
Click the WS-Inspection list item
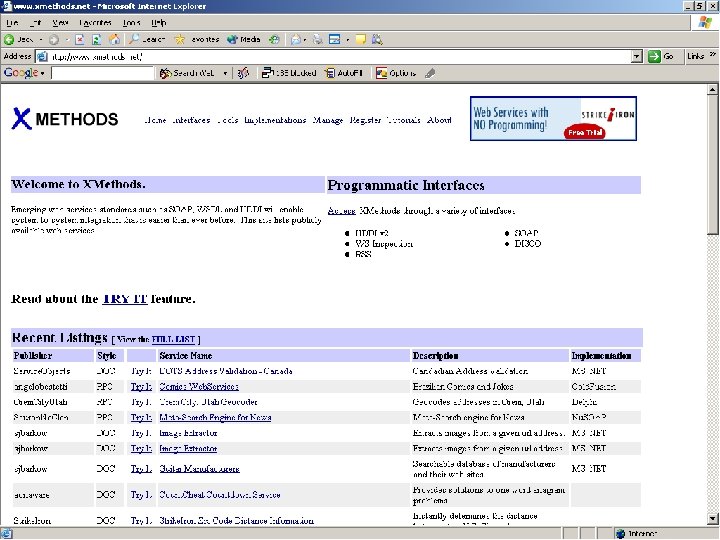384,244
